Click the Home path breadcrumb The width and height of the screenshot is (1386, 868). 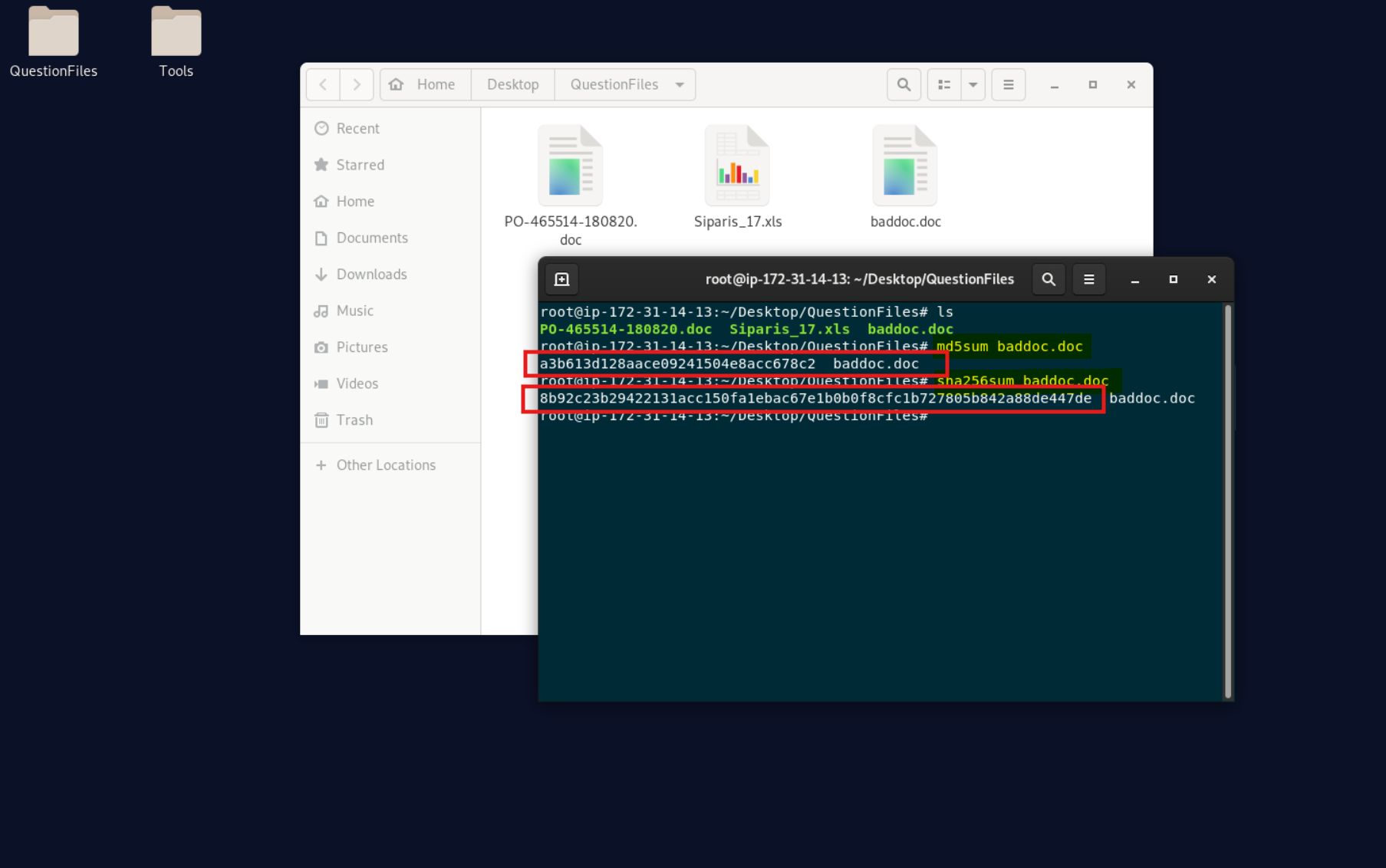[x=426, y=84]
